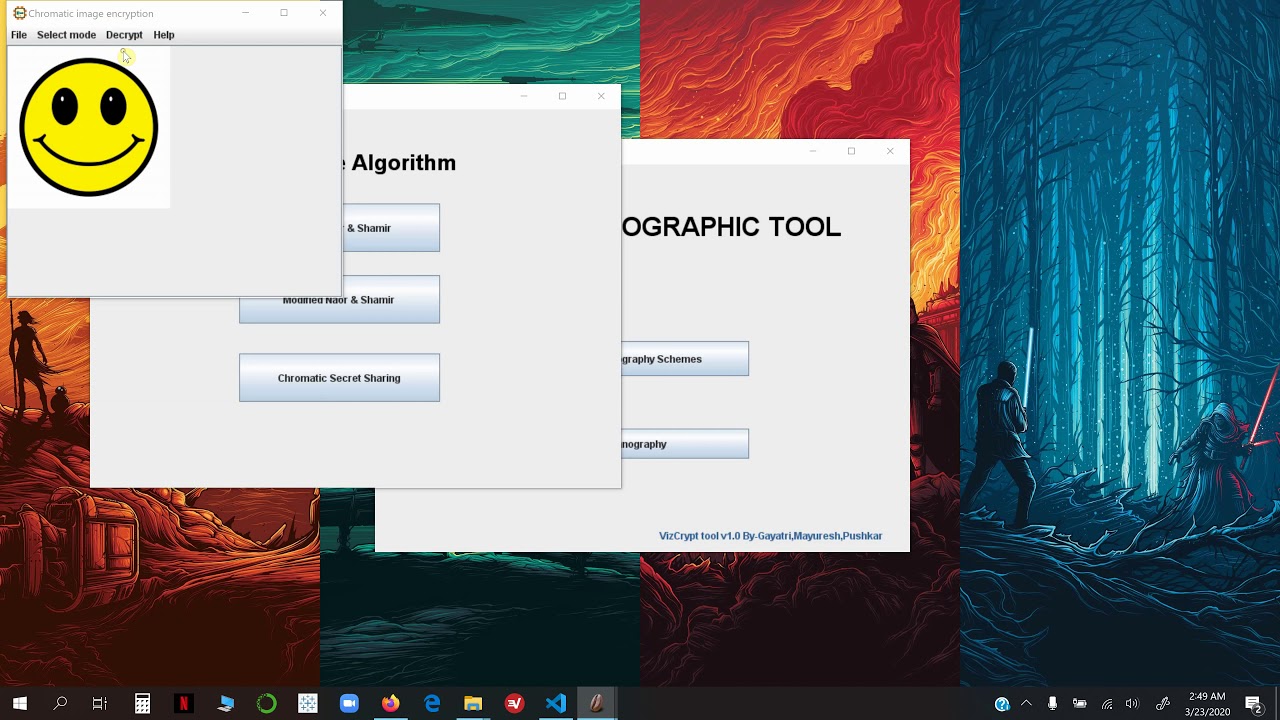The height and width of the screenshot is (720, 1280).
Task: Open Firefox from the taskbar
Action: pos(390,704)
